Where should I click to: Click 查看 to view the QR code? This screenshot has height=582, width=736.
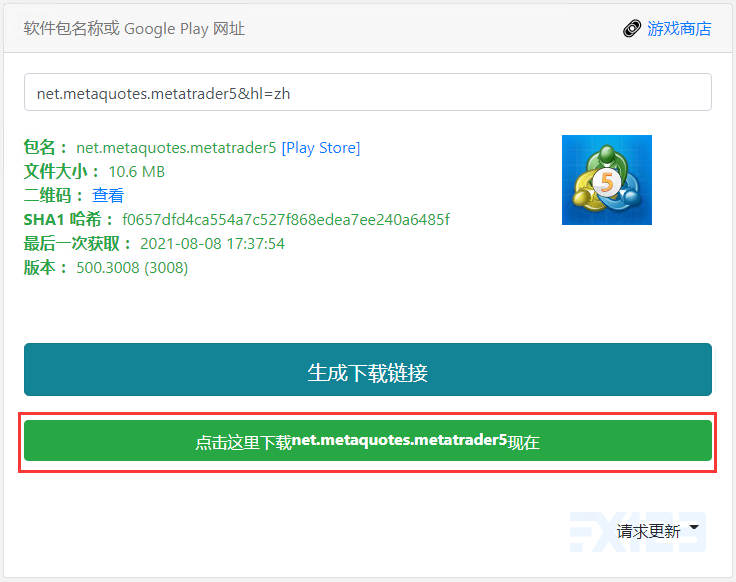tap(108, 195)
